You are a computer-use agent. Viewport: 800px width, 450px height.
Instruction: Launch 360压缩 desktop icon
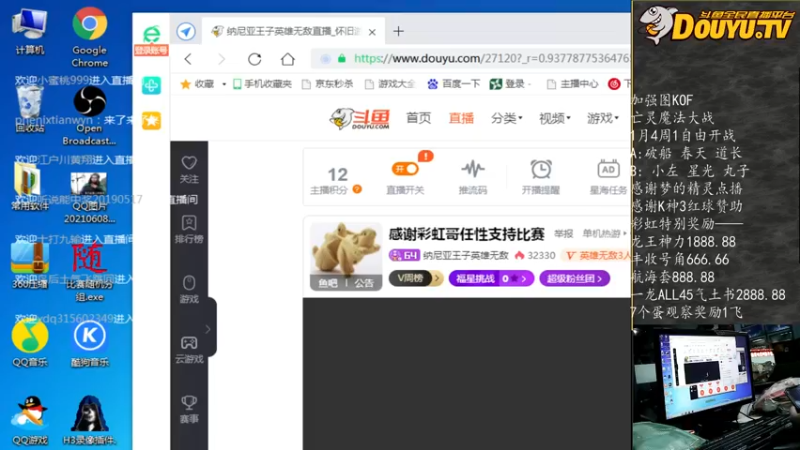tap(29, 265)
